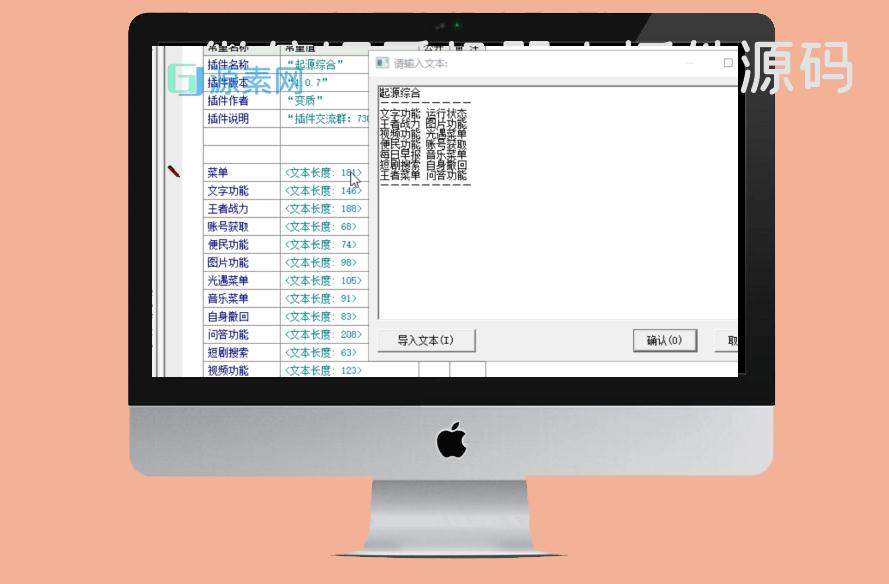The width and height of the screenshot is (889, 584).
Task: Open the 王者战力 text length value
Action: coord(323,209)
